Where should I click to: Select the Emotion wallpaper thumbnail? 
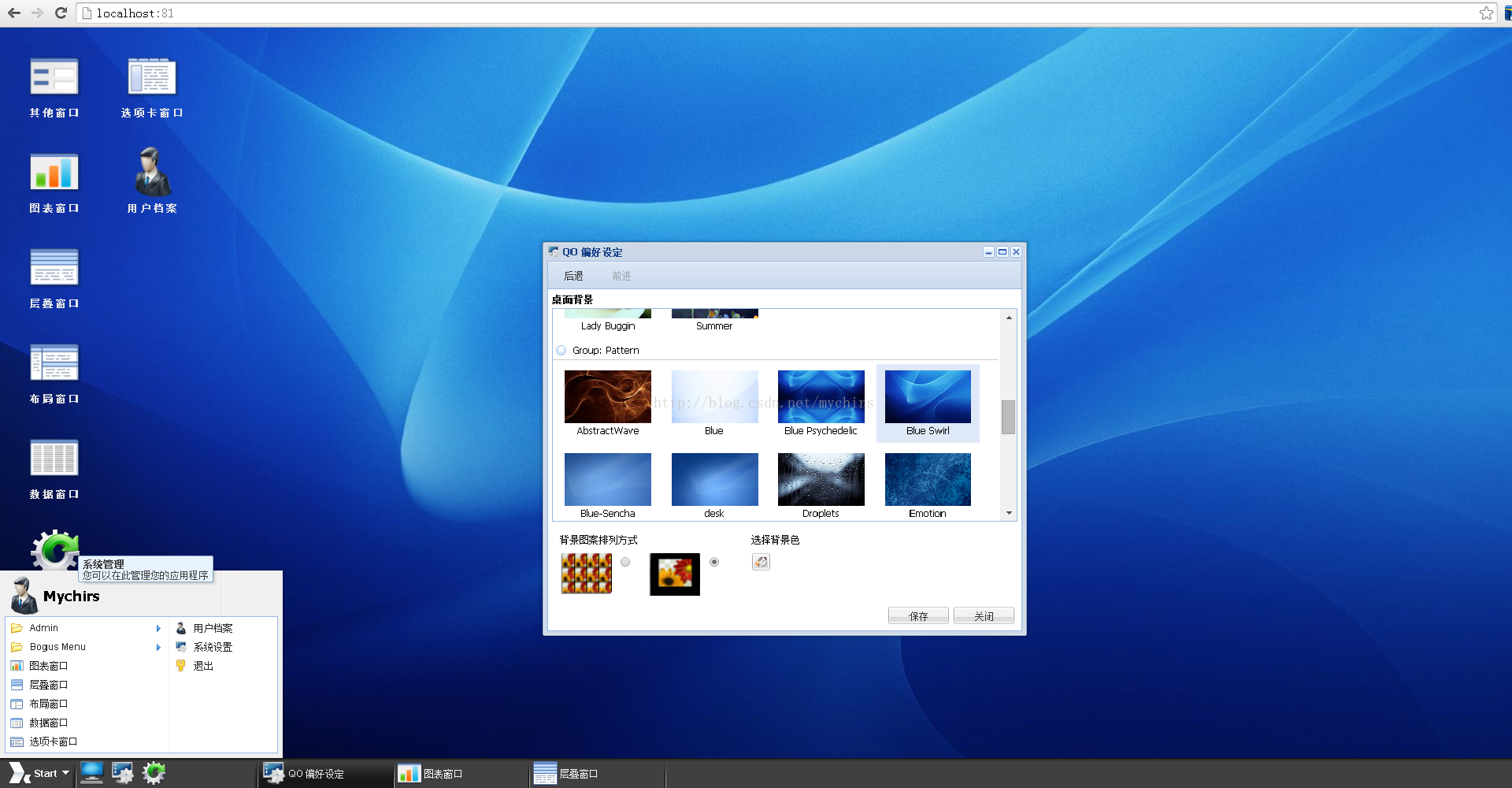tap(928, 485)
